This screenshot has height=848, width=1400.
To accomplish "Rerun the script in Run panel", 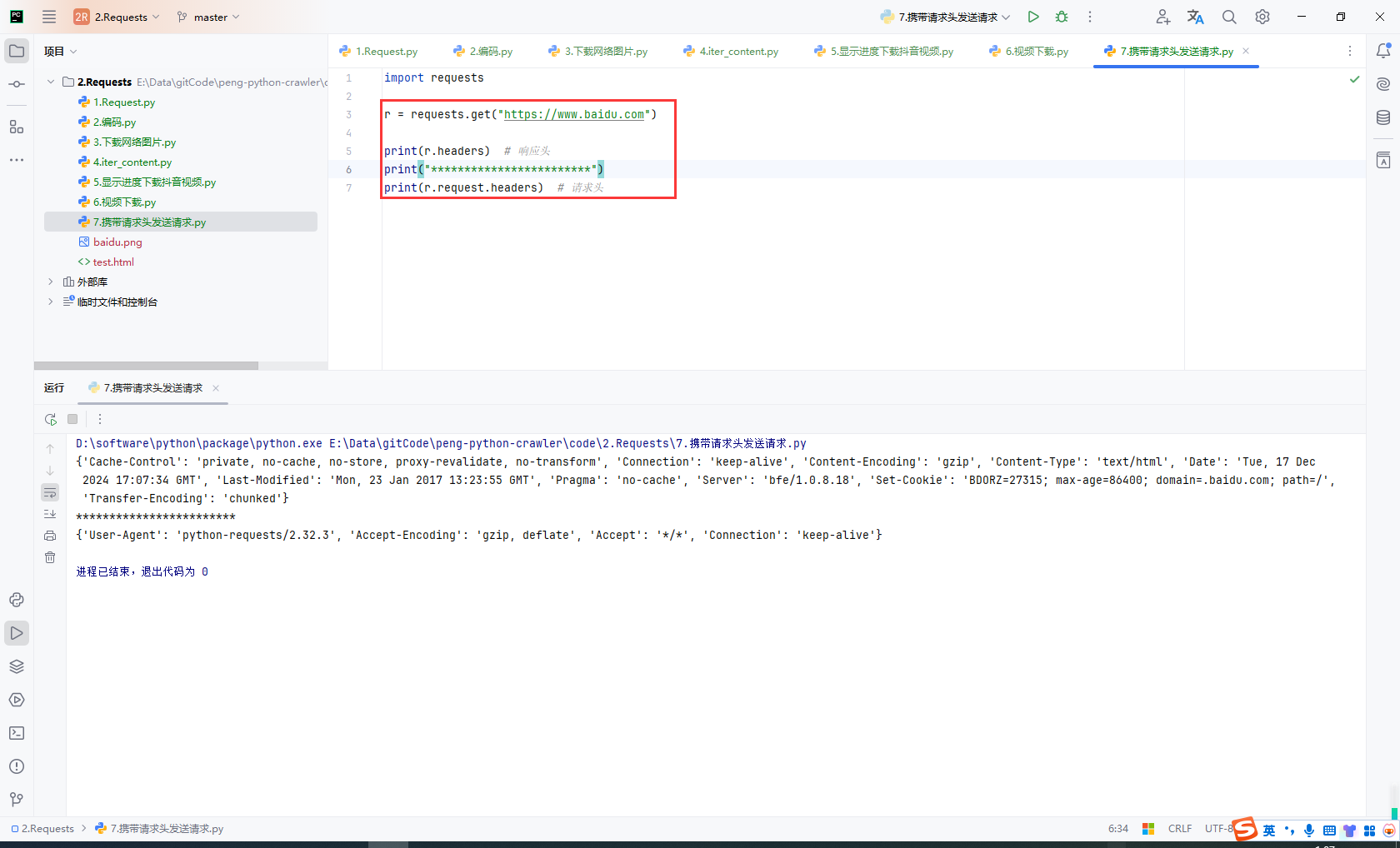I will click(x=50, y=419).
